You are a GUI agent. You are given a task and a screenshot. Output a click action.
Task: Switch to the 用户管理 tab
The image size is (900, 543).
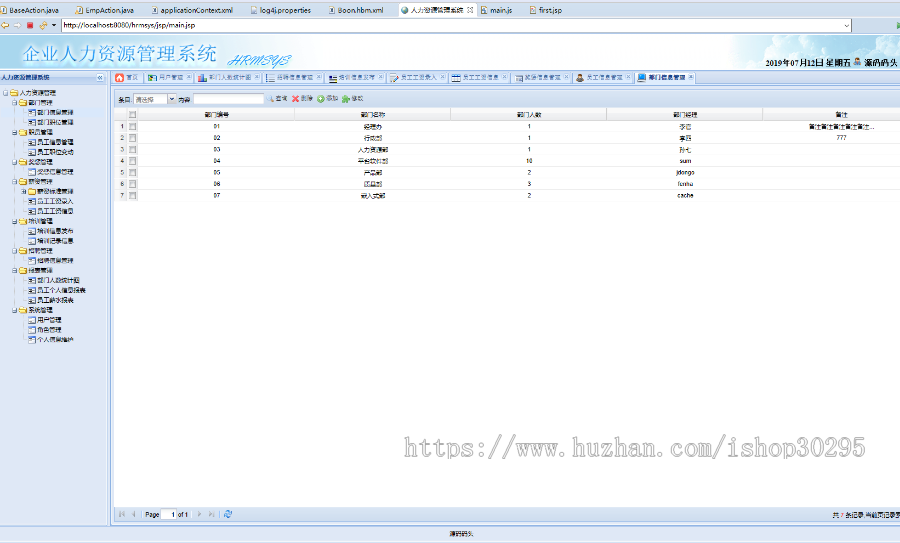(x=167, y=77)
